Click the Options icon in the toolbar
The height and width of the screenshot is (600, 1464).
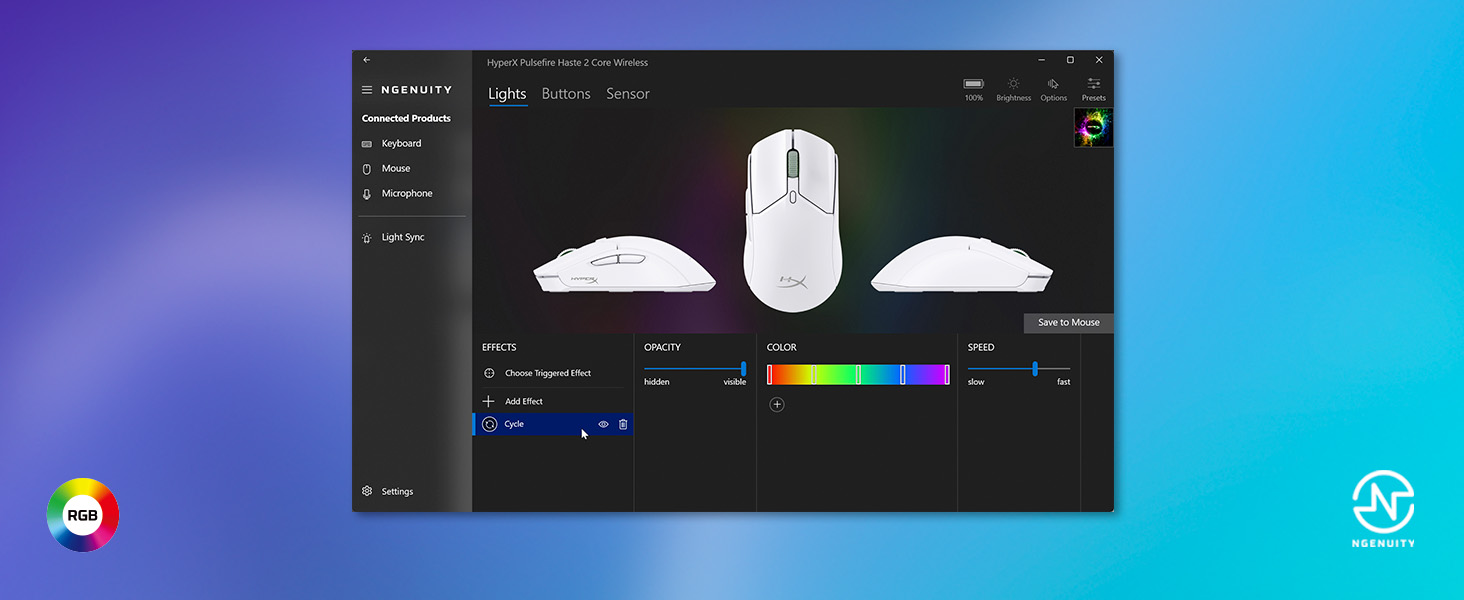1053,88
